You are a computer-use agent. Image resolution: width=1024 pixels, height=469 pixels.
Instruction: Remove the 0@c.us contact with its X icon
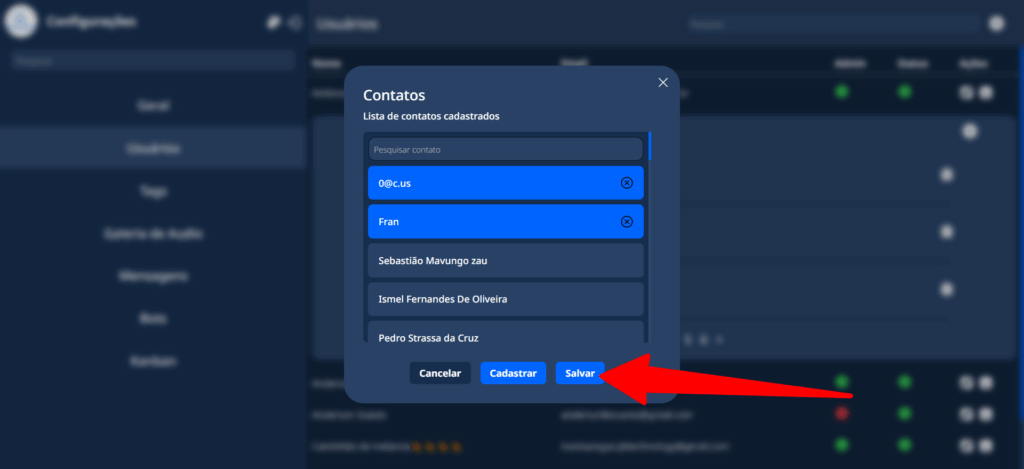click(627, 183)
